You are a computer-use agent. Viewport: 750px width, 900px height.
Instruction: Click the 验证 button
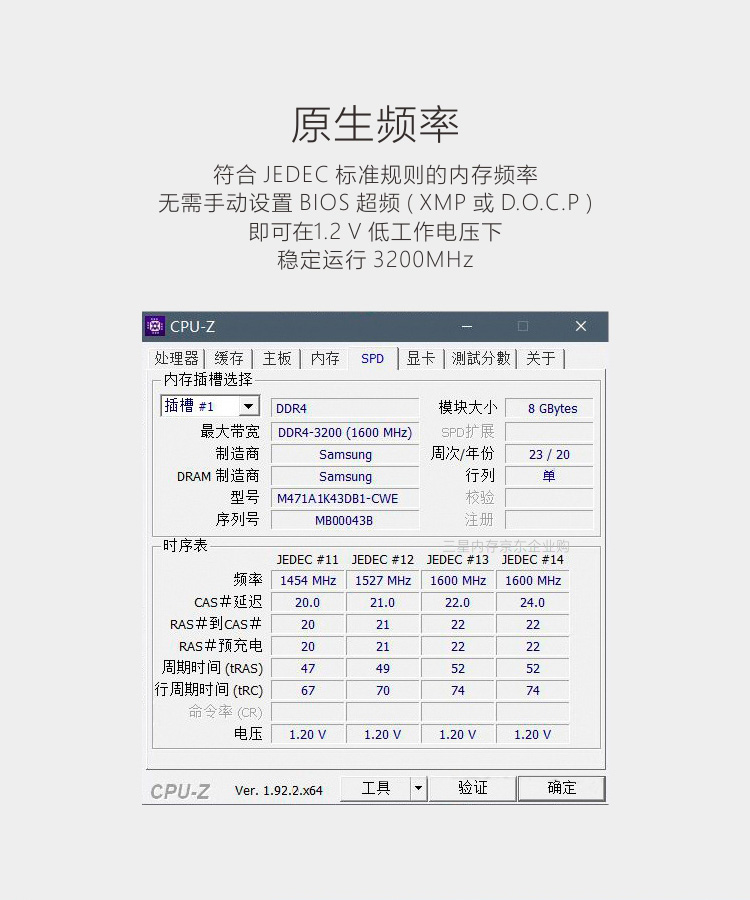pos(472,788)
